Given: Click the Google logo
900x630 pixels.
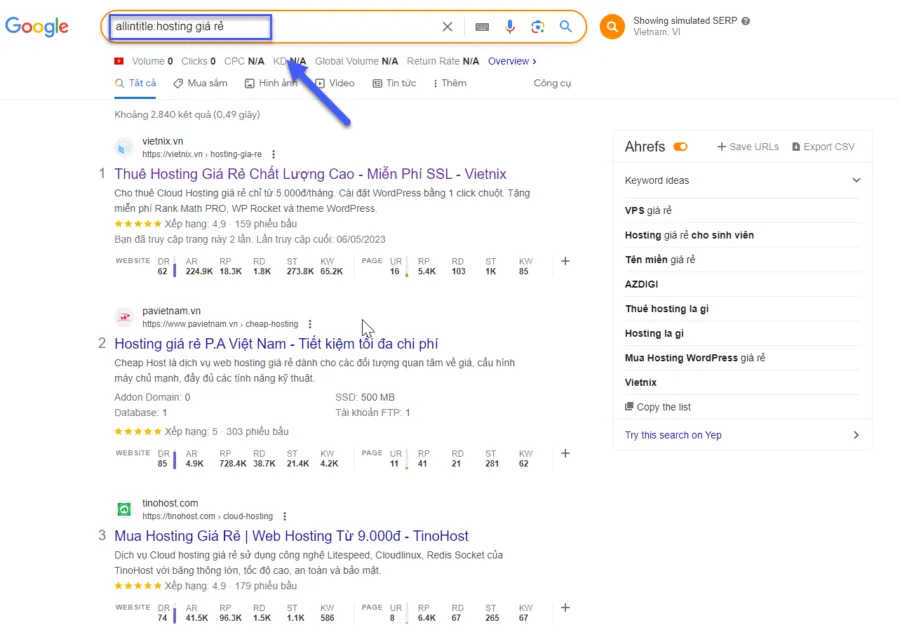Looking at the screenshot, I should click(36, 27).
